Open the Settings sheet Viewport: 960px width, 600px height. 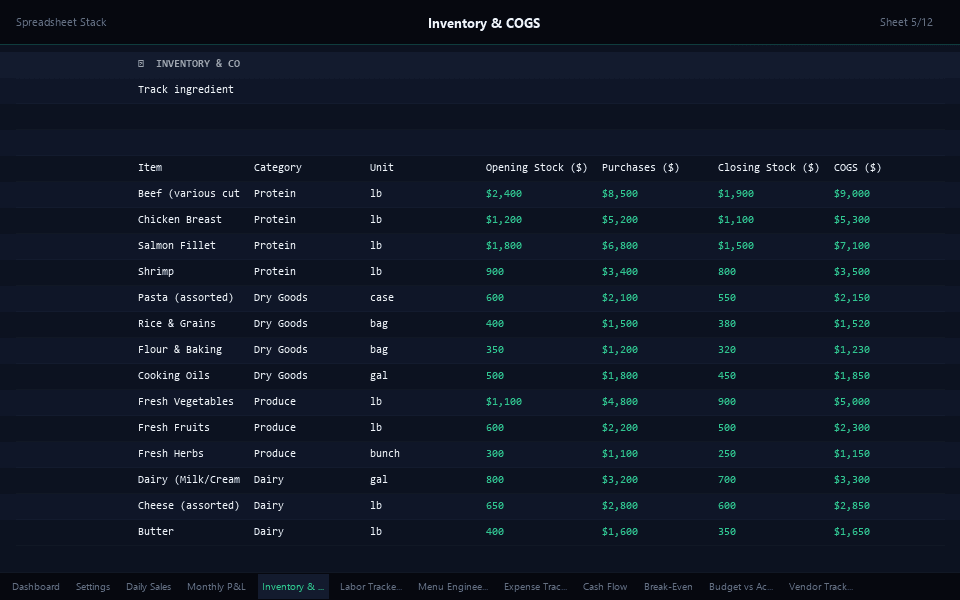click(92, 587)
